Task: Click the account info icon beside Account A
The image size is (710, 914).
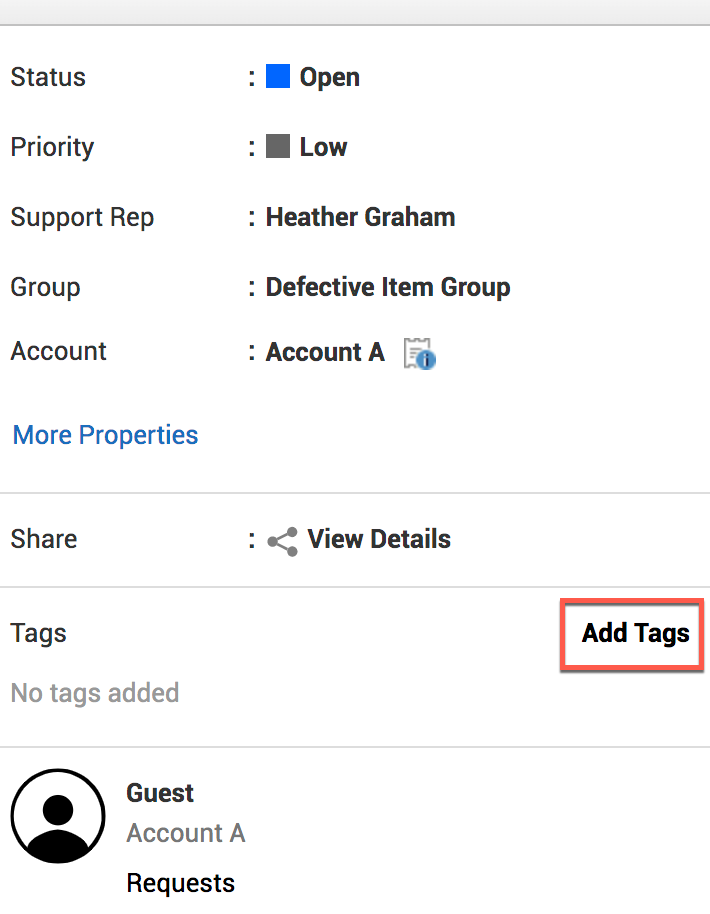Action: pos(420,353)
